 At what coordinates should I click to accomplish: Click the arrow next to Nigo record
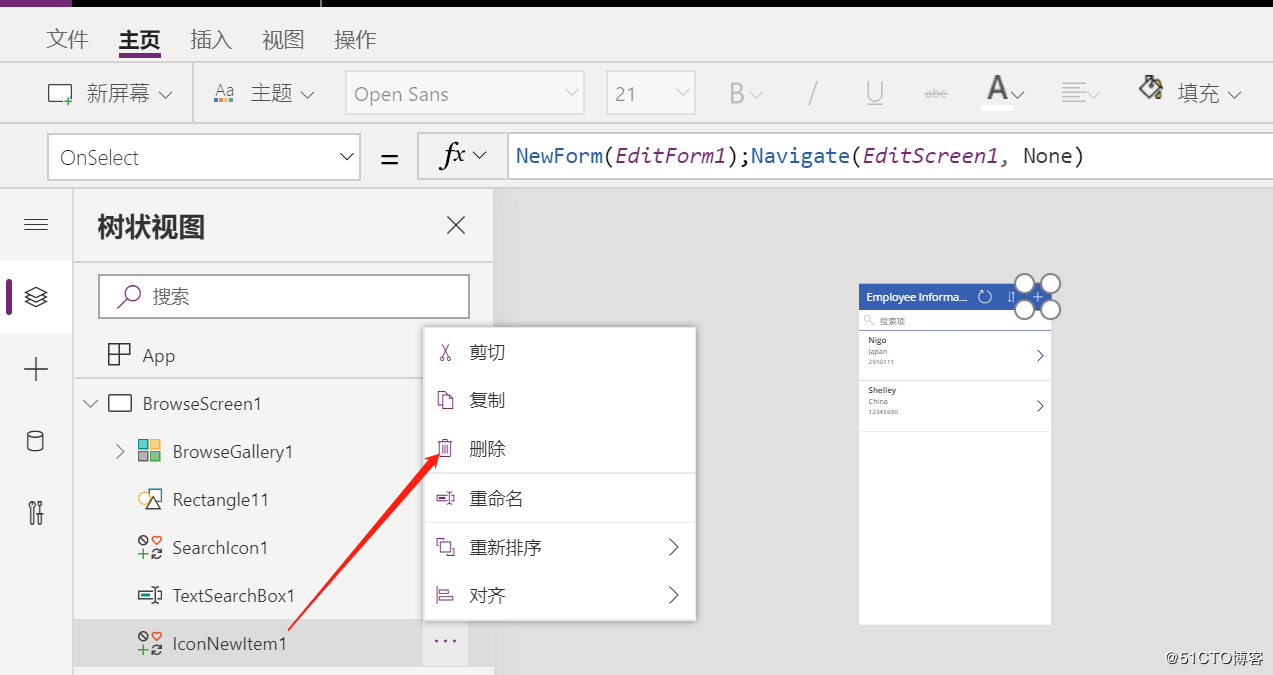click(1040, 355)
